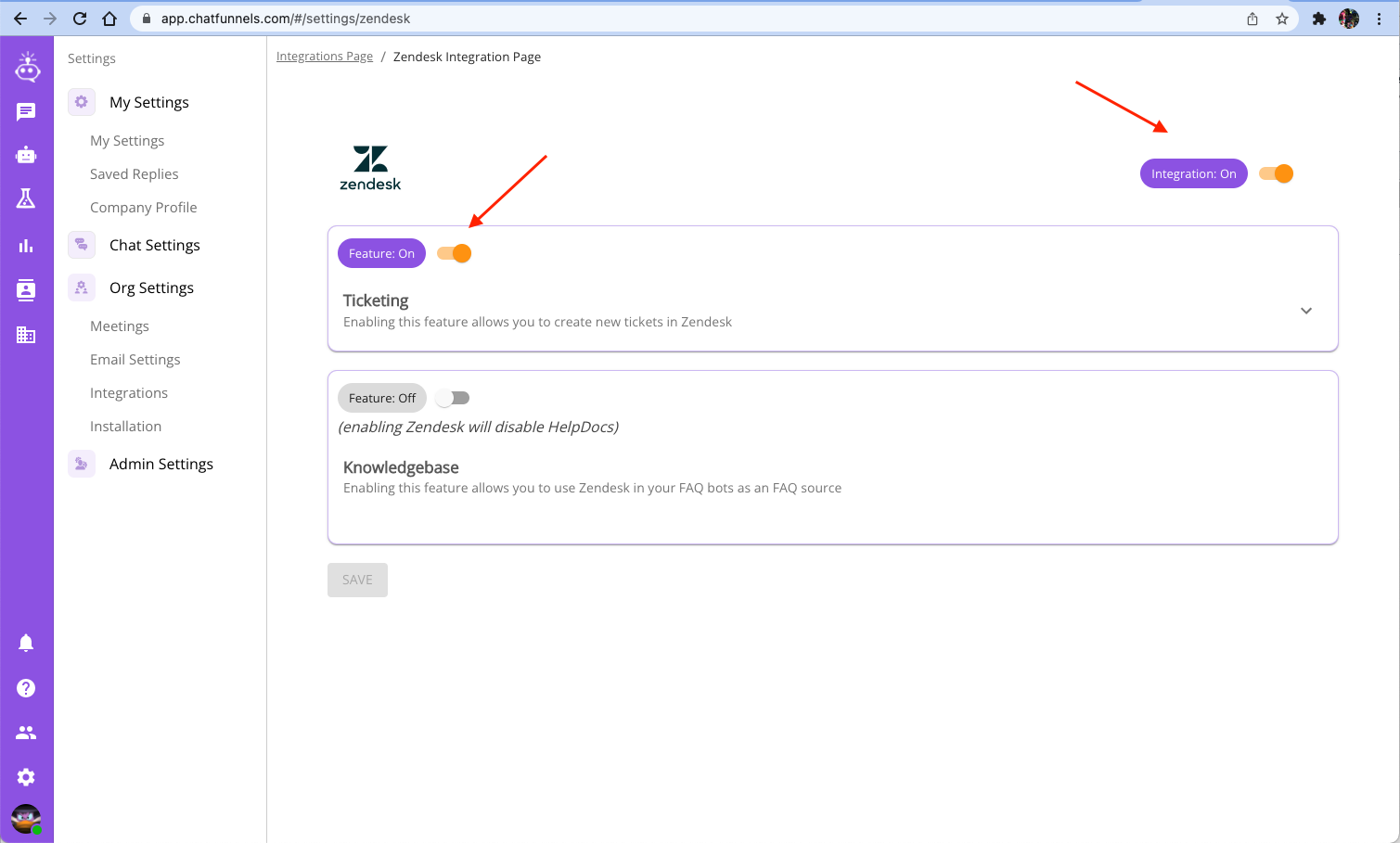The image size is (1400, 843).
Task: Toggle the Zendesk Integration switch
Action: point(1277,173)
